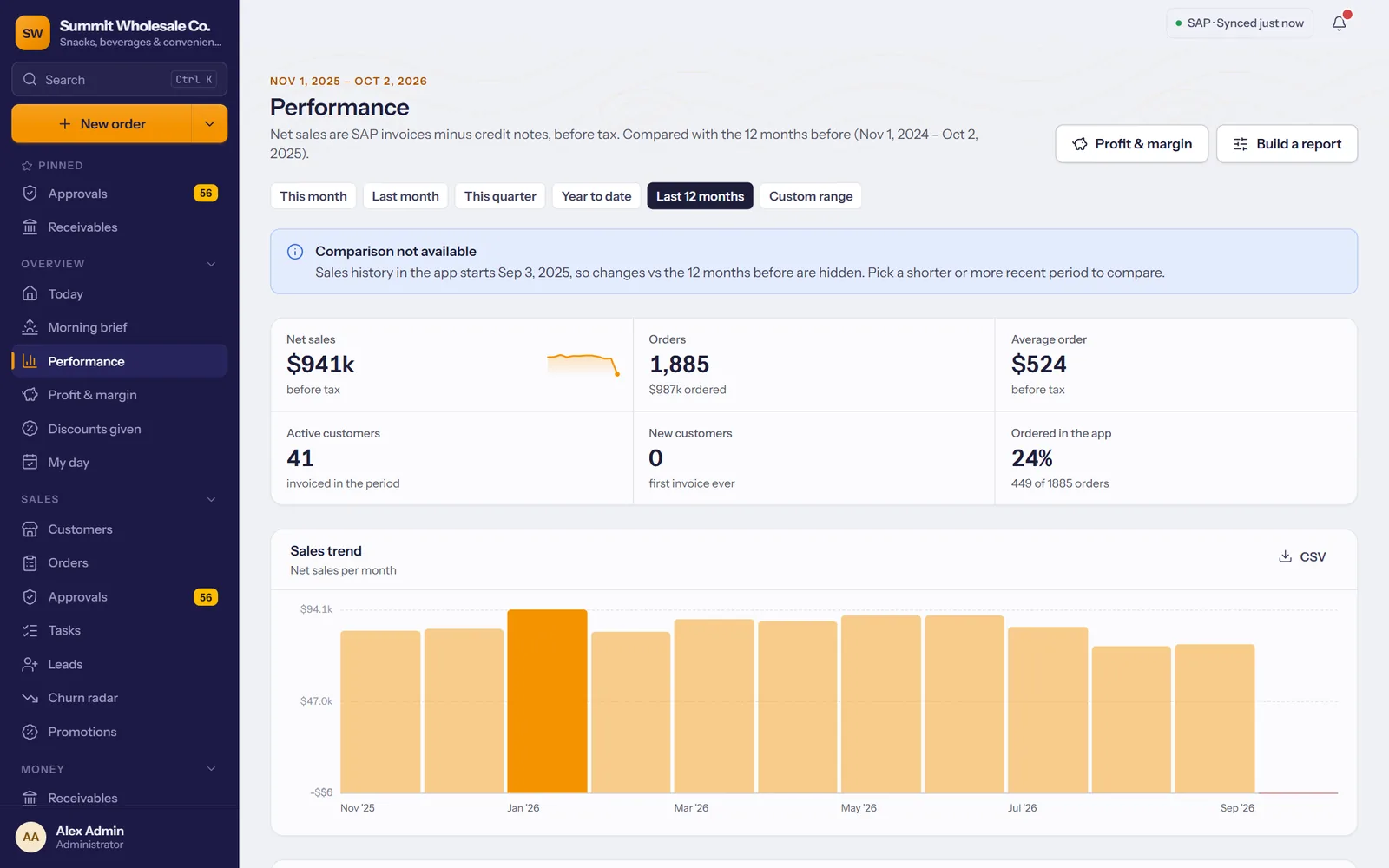Click the CSV download icon
The width and height of the screenshot is (1389, 868).
[1285, 556]
